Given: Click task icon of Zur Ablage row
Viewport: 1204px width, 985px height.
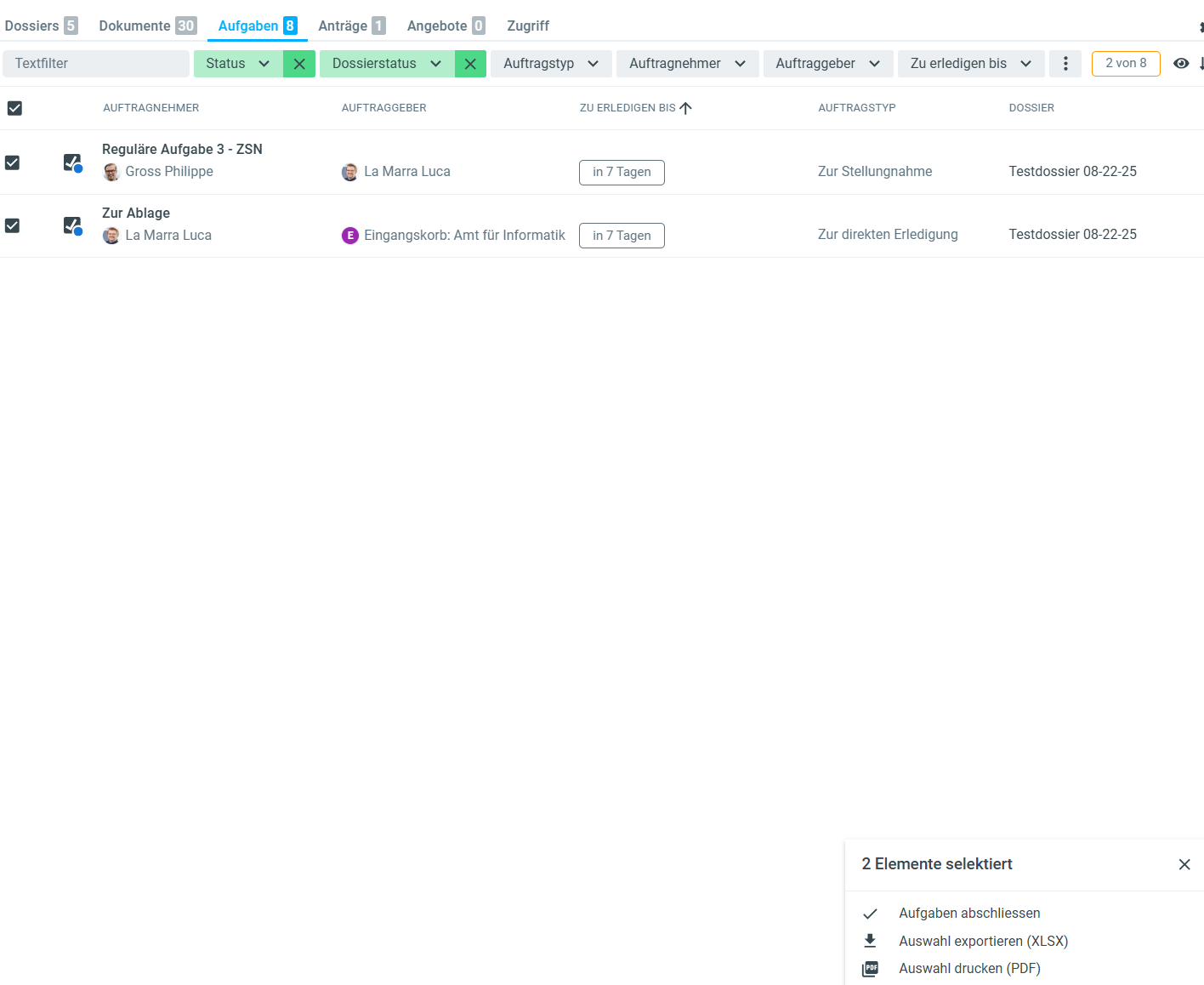Looking at the screenshot, I should coord(72,225).
